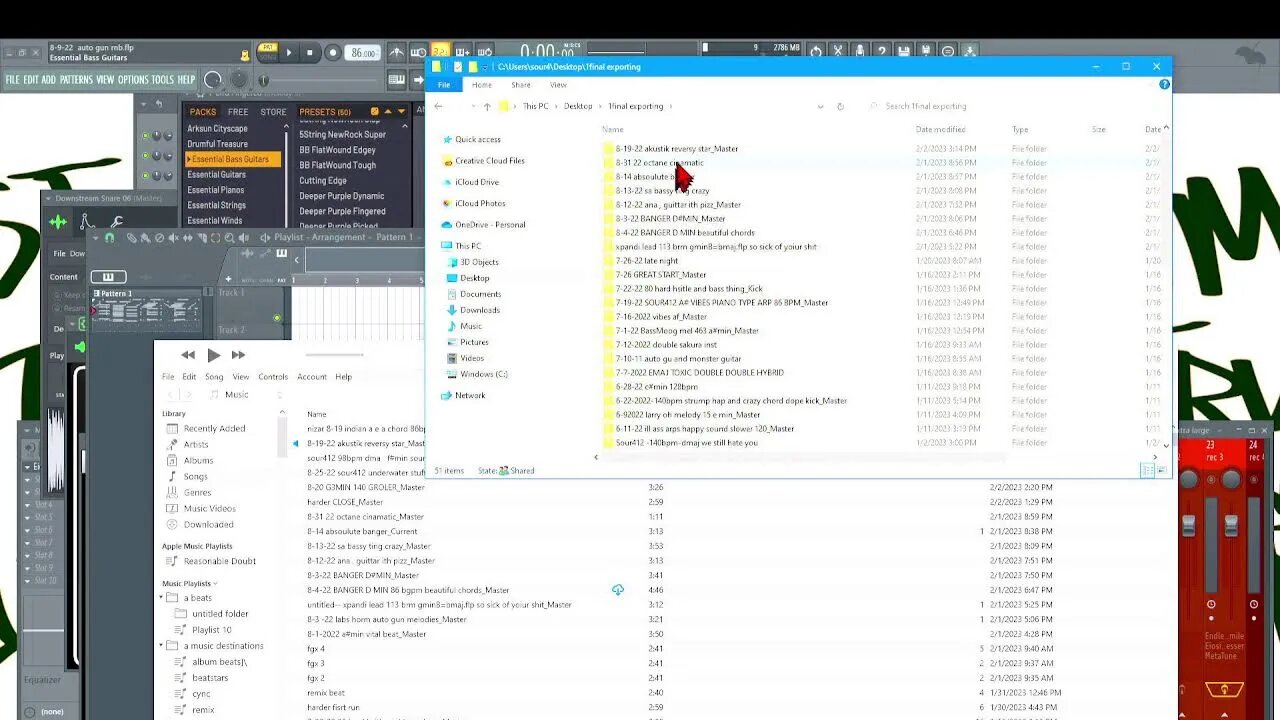Open the FL Studio TOOLS menu
1280x720 pixels.
tap(163, 80)
